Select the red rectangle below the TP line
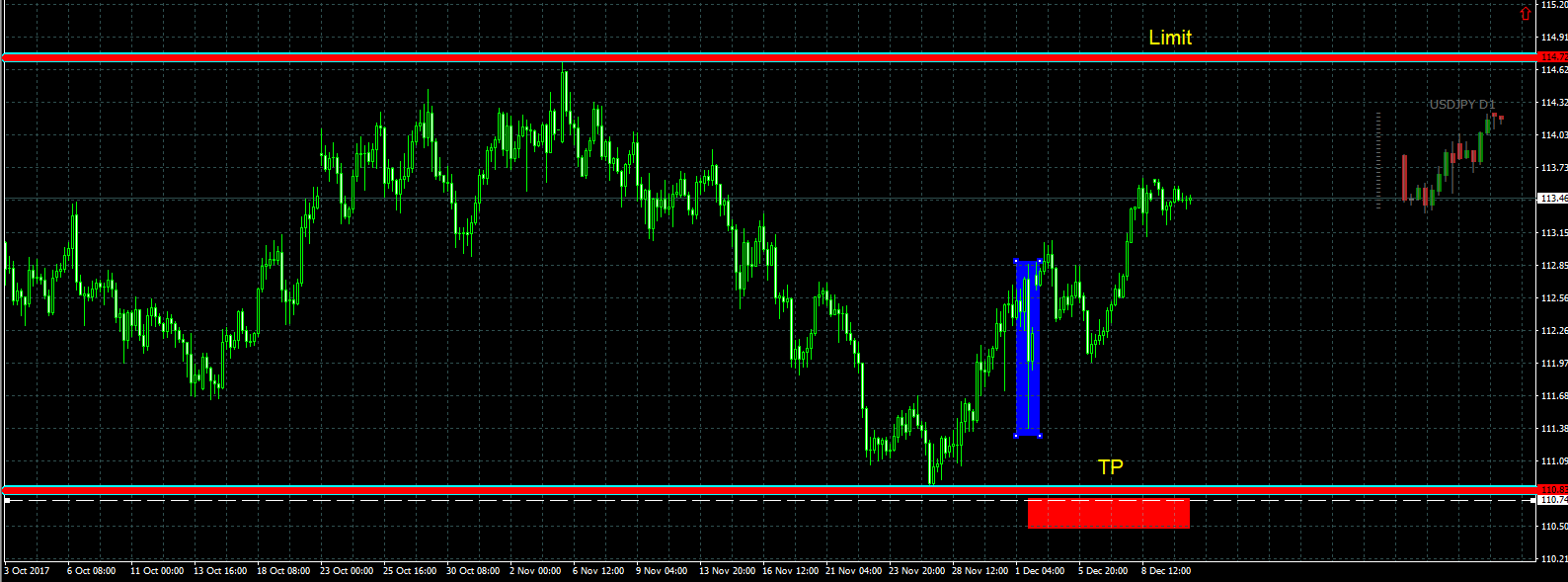This screenshot has width=1568, height=582. 1109,514
